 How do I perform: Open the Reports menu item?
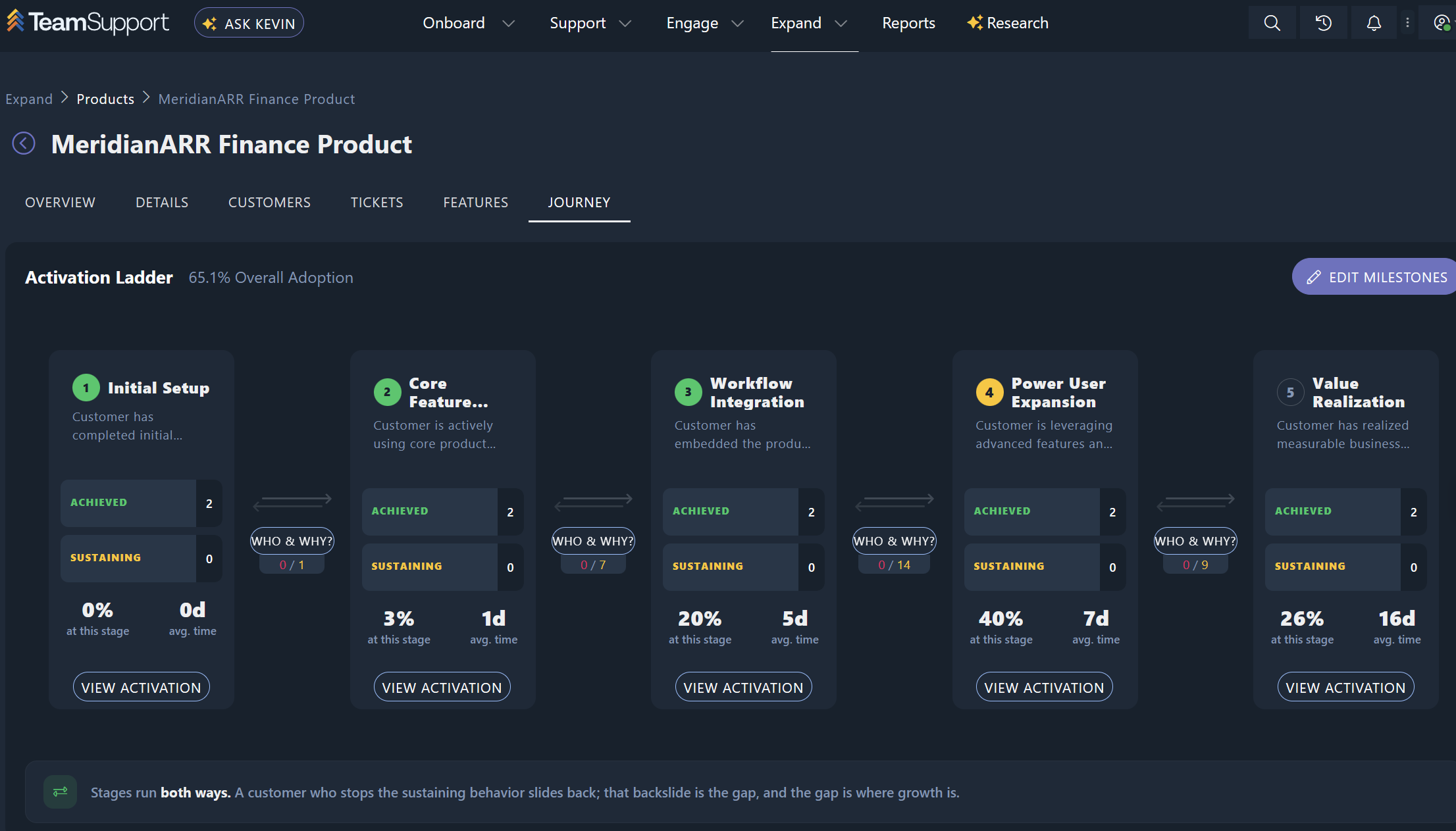pos(908,23)
